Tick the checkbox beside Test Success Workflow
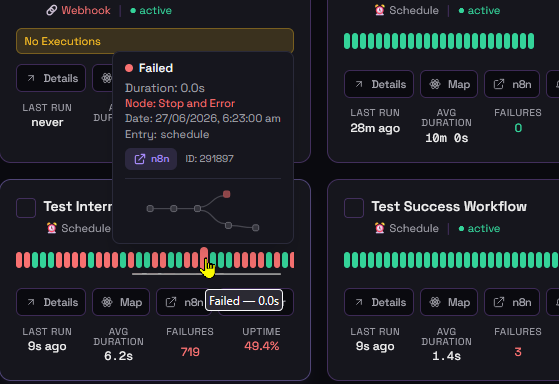 (x=354, y=208)
